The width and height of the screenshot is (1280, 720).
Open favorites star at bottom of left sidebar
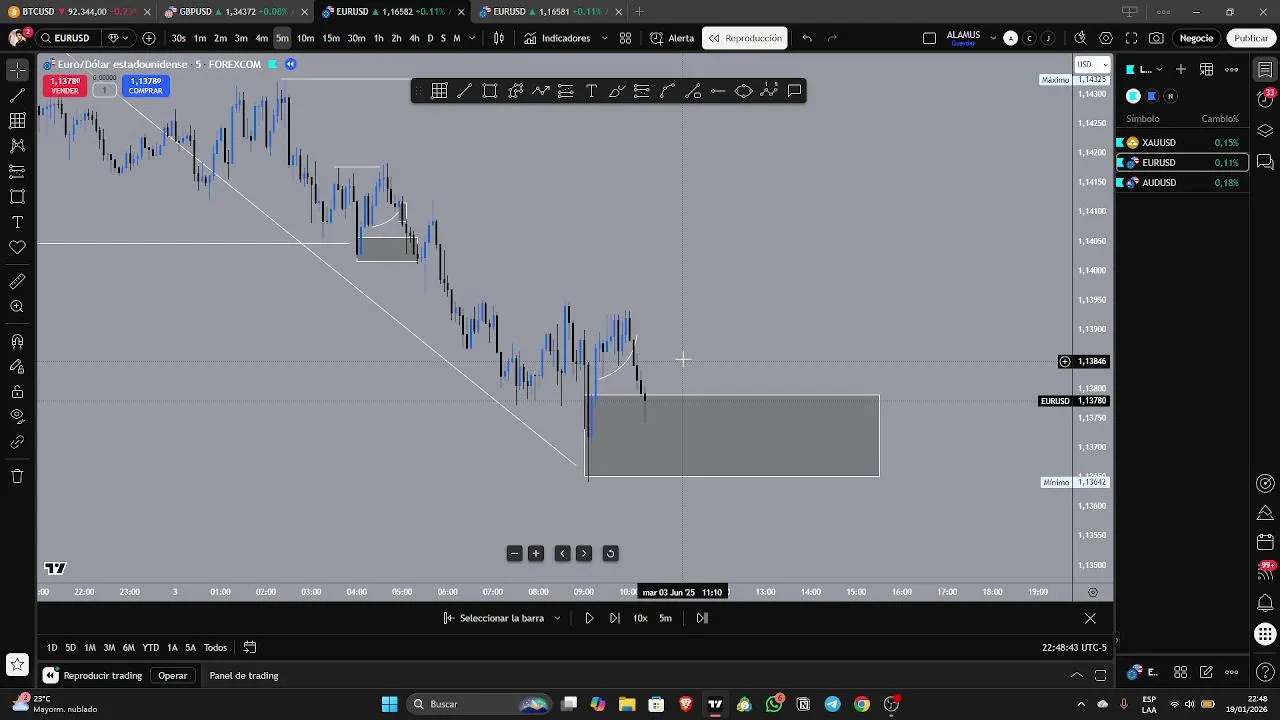point(17,664)
